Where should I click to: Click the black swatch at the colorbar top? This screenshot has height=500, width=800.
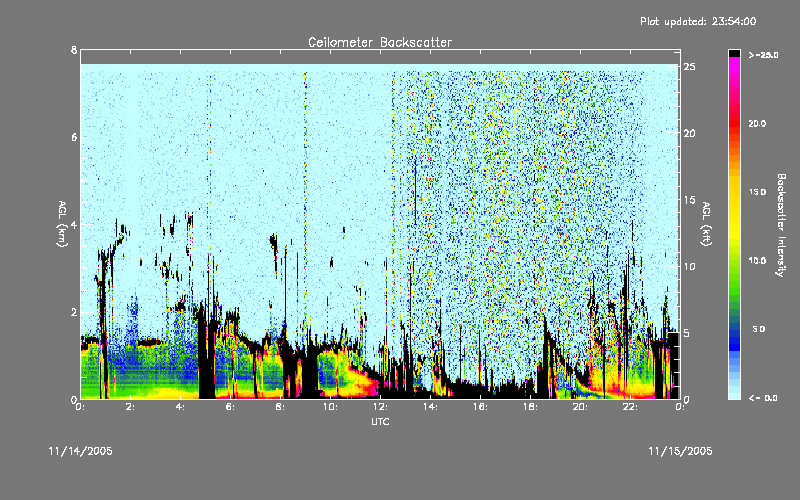point(734,53)
